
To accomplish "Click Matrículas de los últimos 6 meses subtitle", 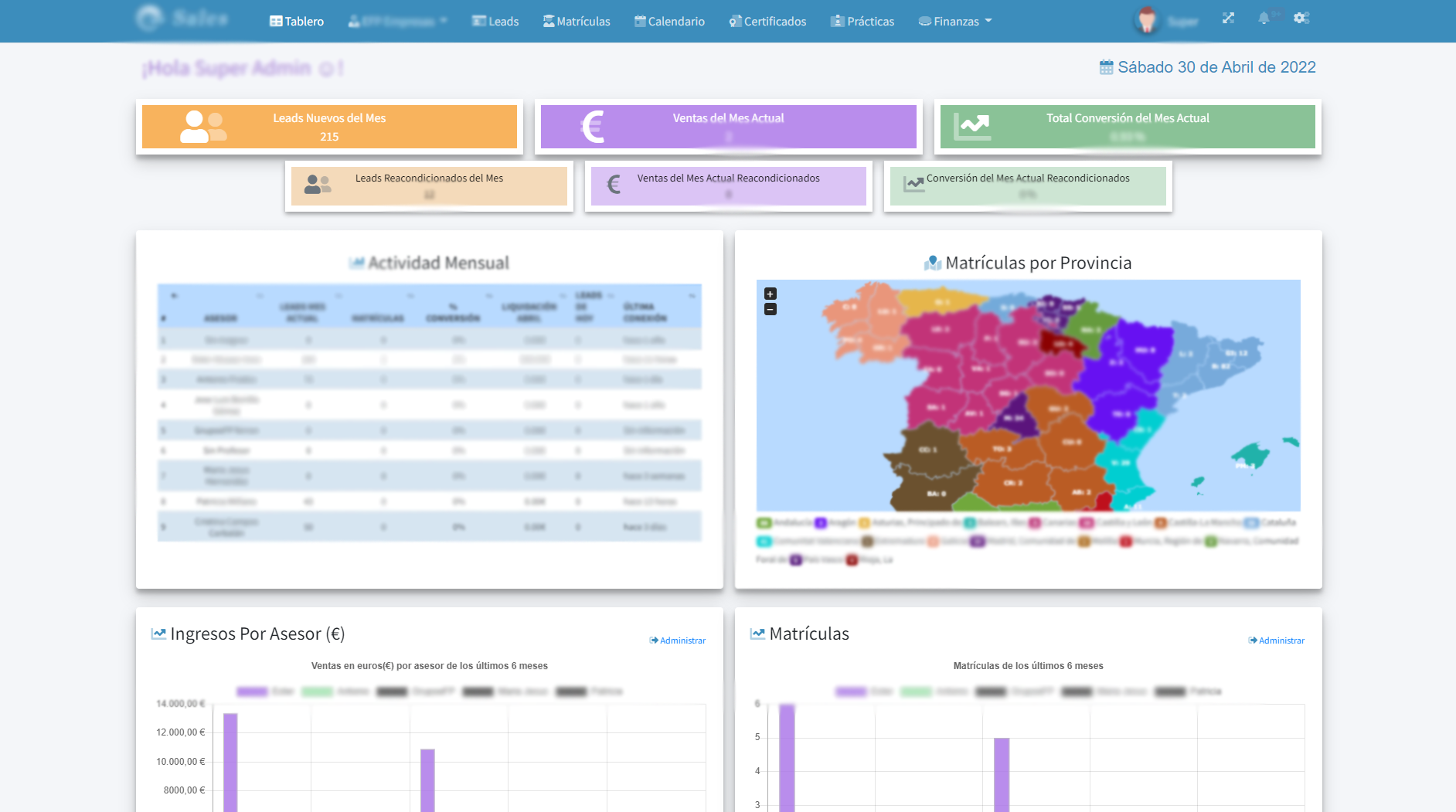I will (x=1028, y=666).
